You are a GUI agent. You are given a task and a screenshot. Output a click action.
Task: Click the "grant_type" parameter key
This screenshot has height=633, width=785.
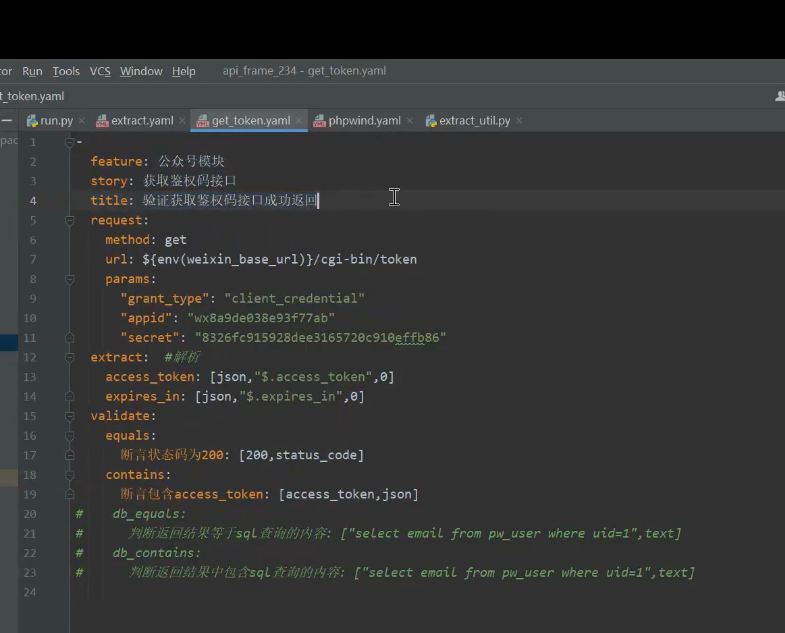coord(164,298)
